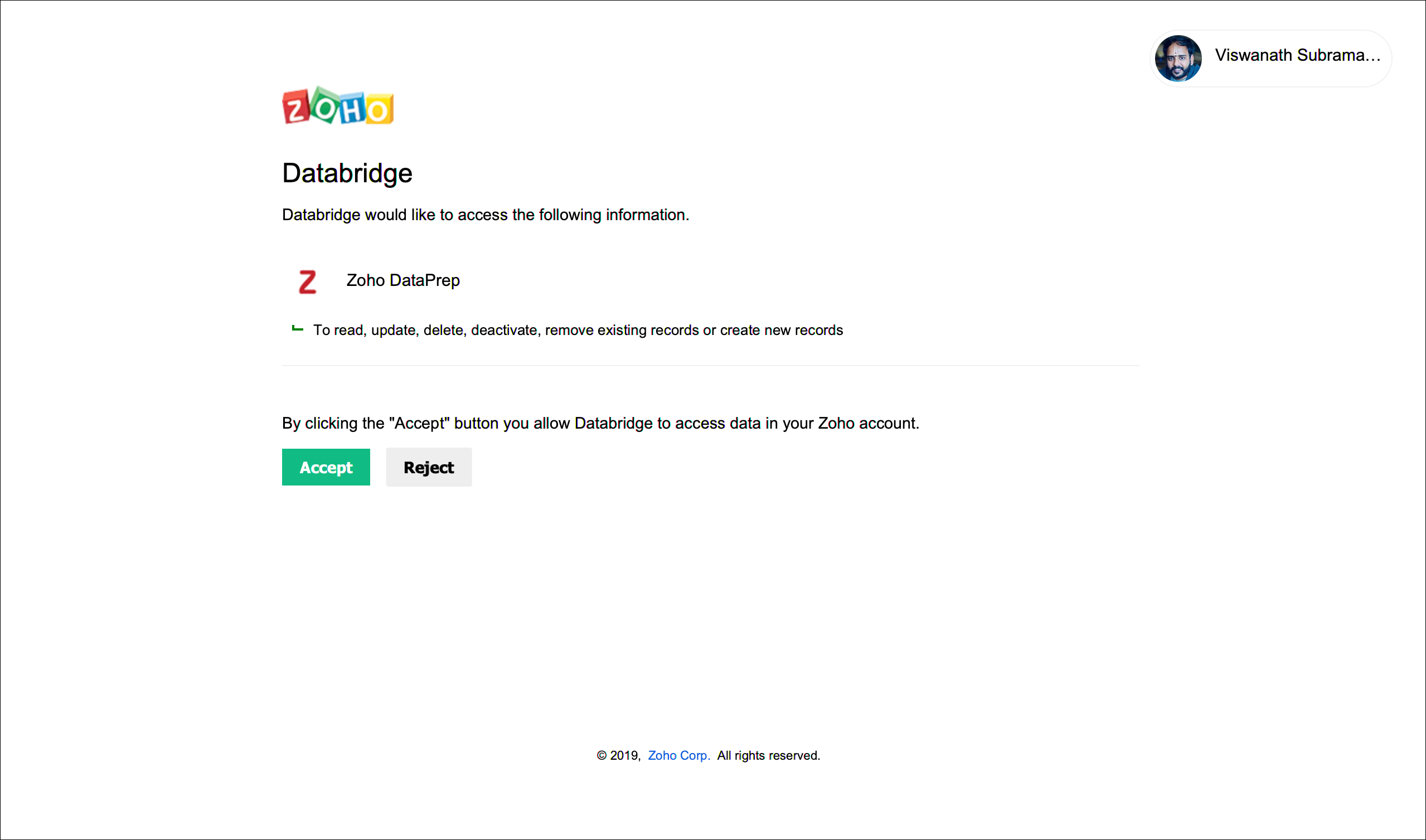Click the user profile avatar photo
This screenshot has width=1426, height=840.
tap(1177, 59)
